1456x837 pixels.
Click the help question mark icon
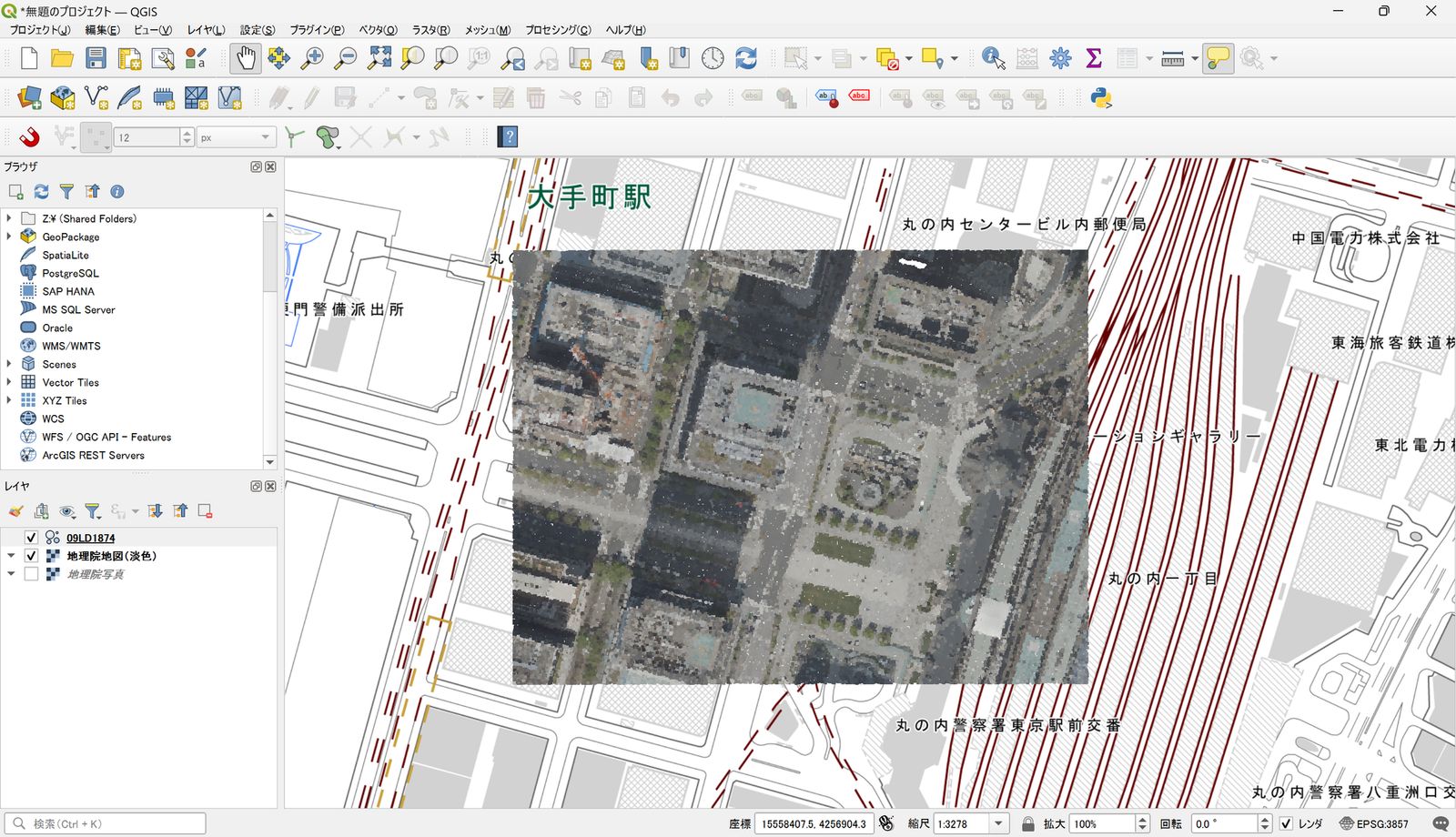click(508, 137)
